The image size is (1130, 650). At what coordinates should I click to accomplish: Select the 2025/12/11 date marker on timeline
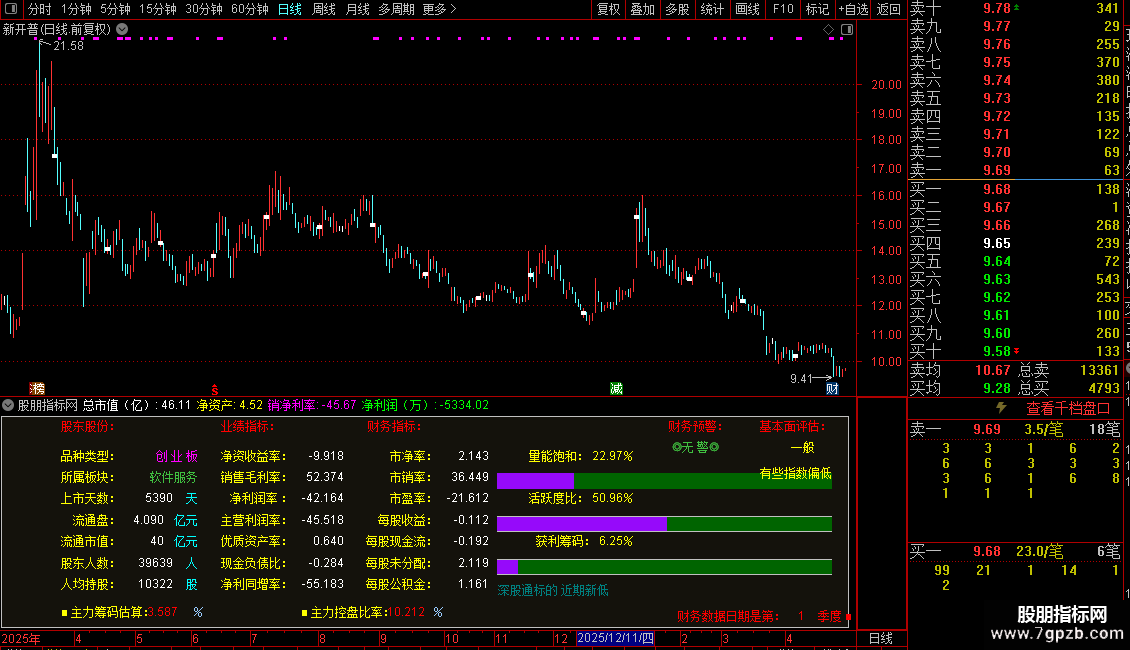point(615,638)
